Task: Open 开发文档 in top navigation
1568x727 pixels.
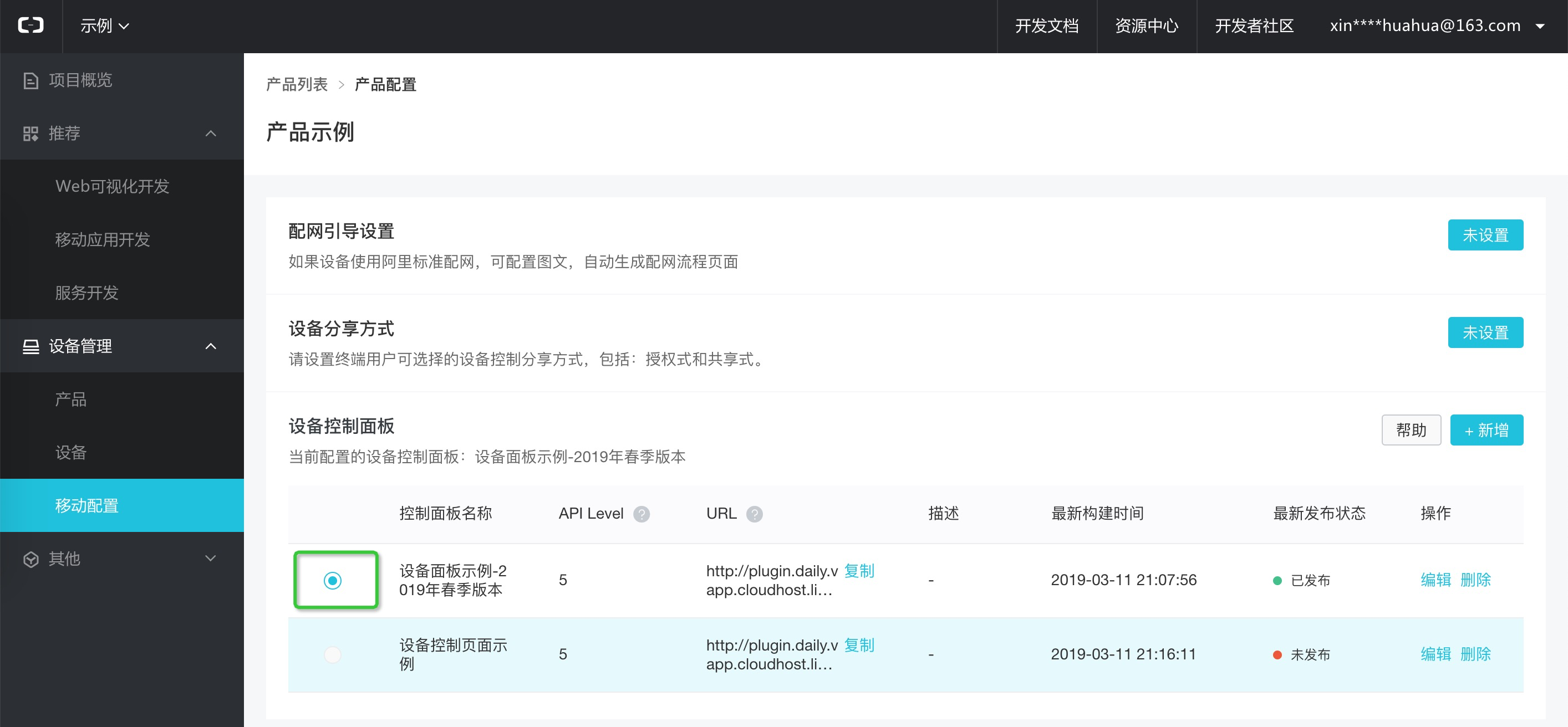Action: (1047, 25)
